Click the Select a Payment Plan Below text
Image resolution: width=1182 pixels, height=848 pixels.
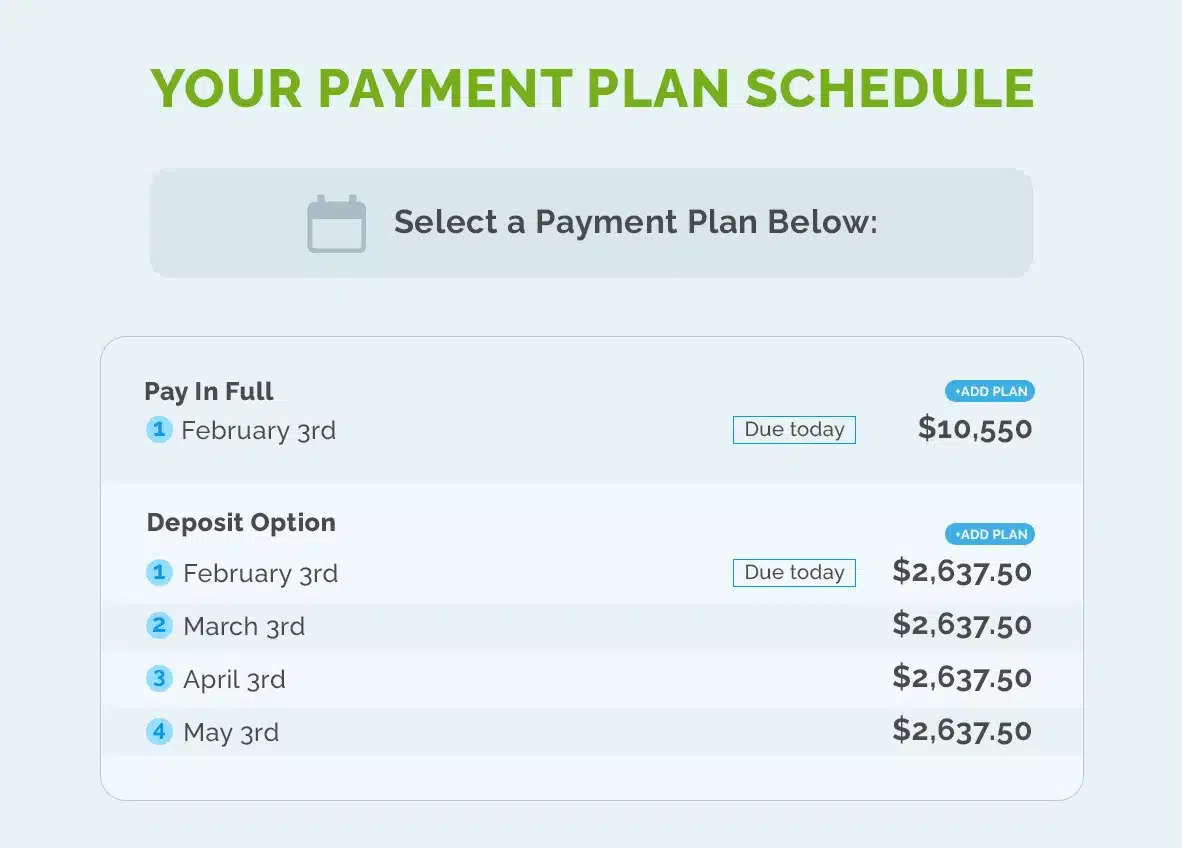(635, 222)
